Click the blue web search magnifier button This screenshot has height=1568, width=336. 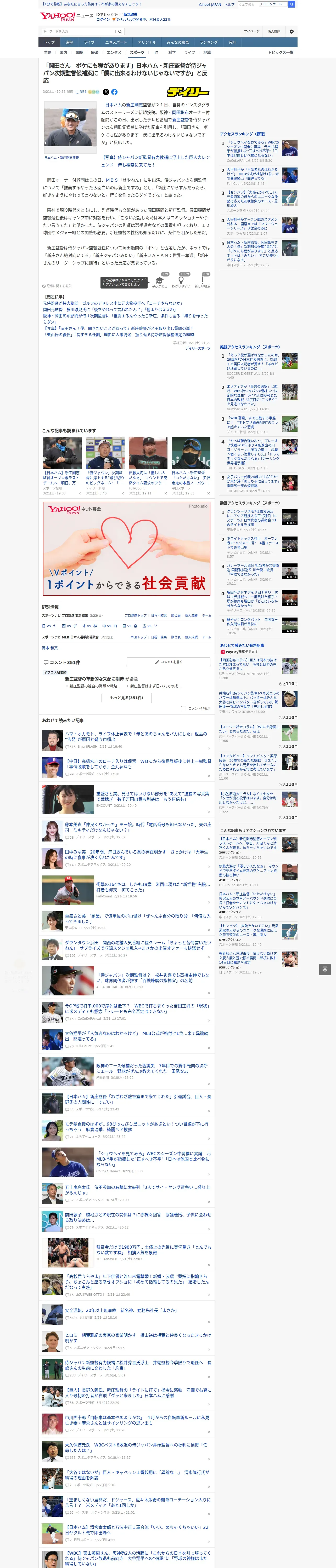[x=292, y=4]
